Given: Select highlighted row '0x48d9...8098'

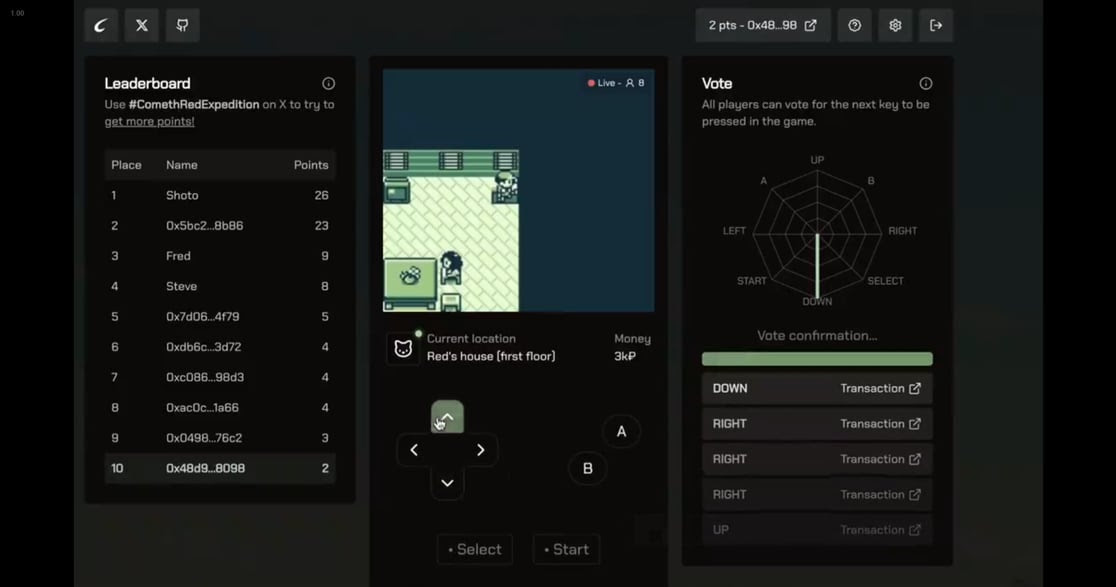Looking at the screenshot, I should coord(220,468).
